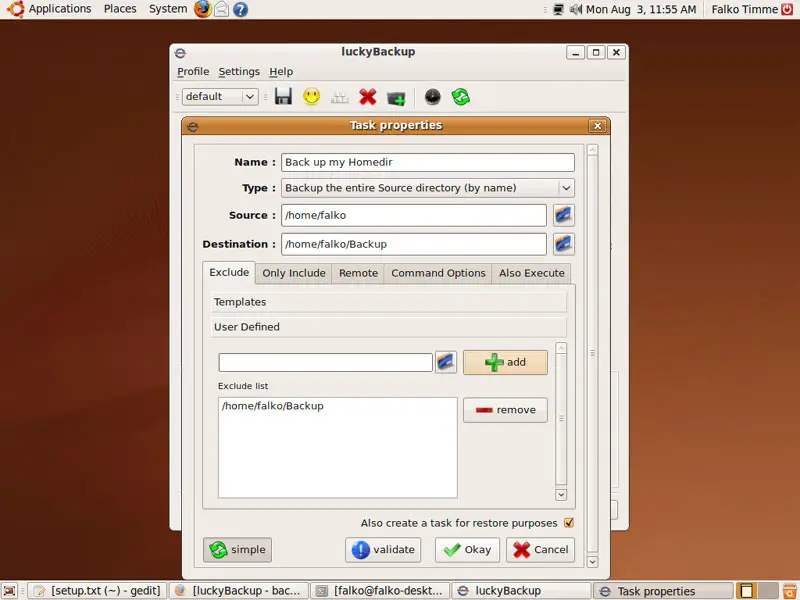Open the Profile menu
This screenshot has height=600, width=800.
193,71
